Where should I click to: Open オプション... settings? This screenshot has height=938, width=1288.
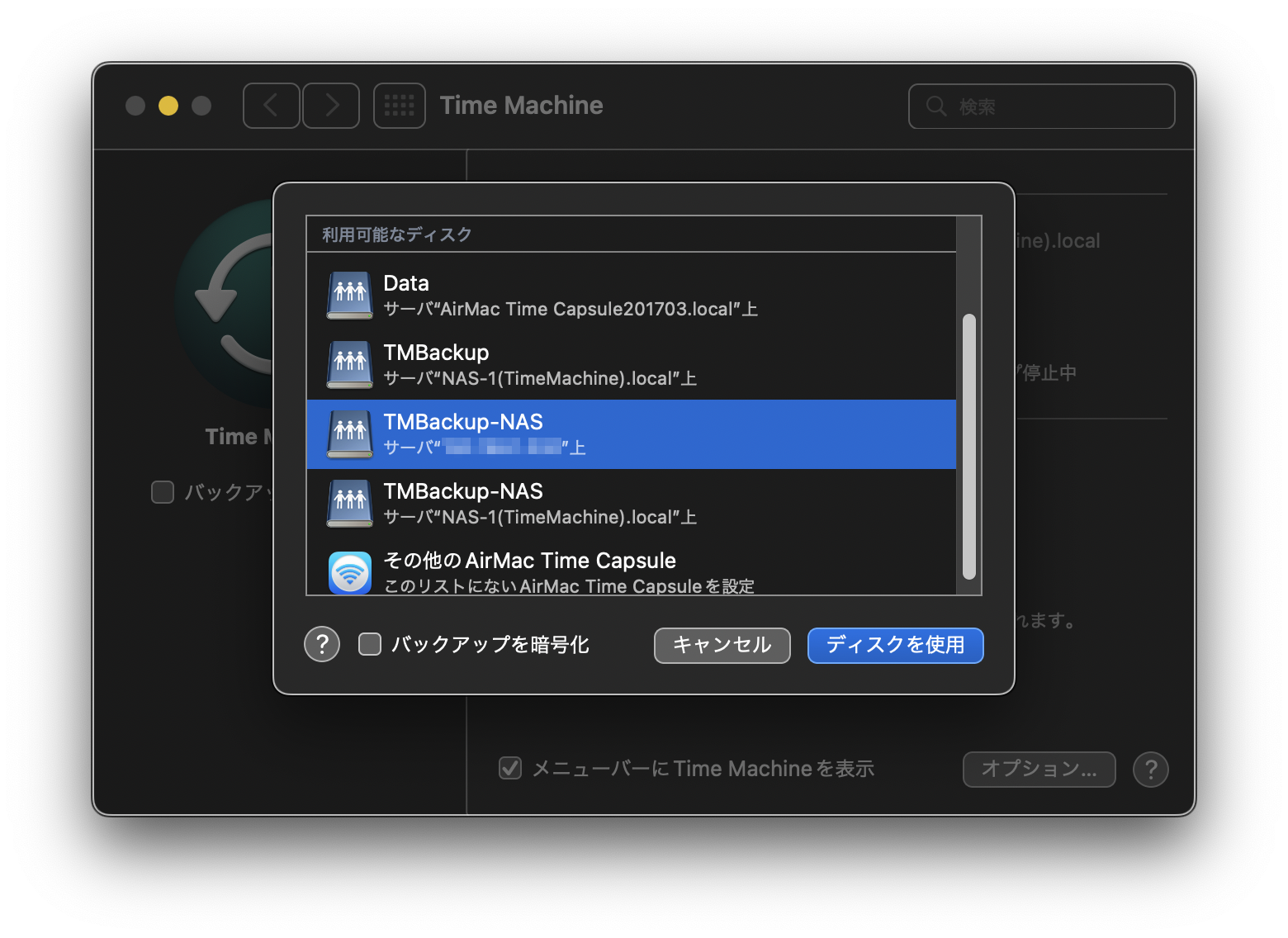1039,769
